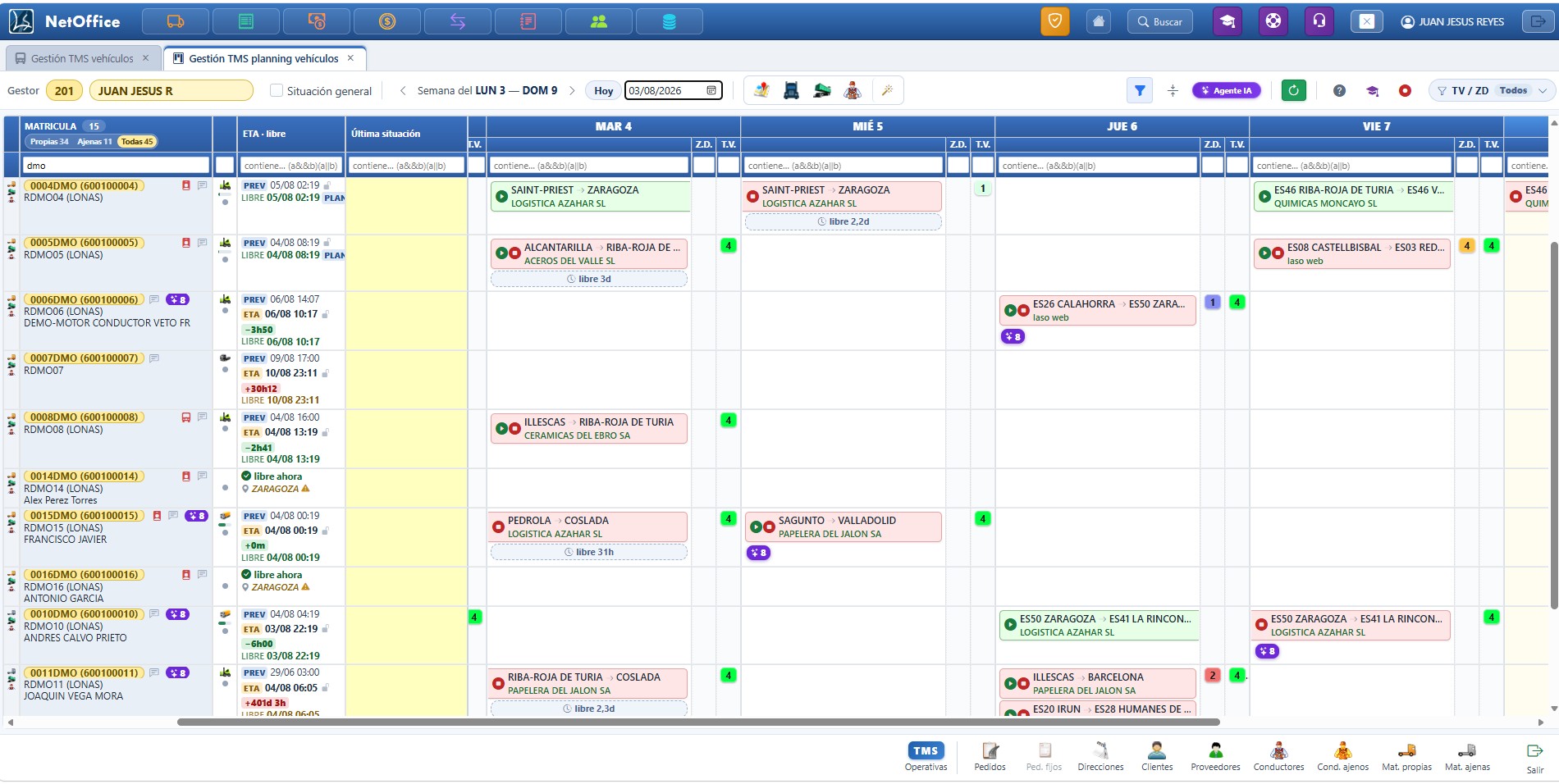The image size is (1559, 784).
Task: Open Direcciones in the bottom bar
Action: pyautogui.click(x=1100, y=756)
